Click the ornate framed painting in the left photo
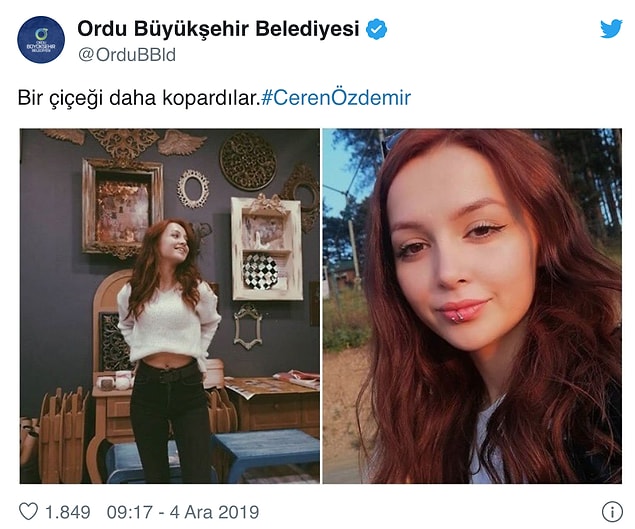This screenshot has height=529, width=635. tap(122, 207)
